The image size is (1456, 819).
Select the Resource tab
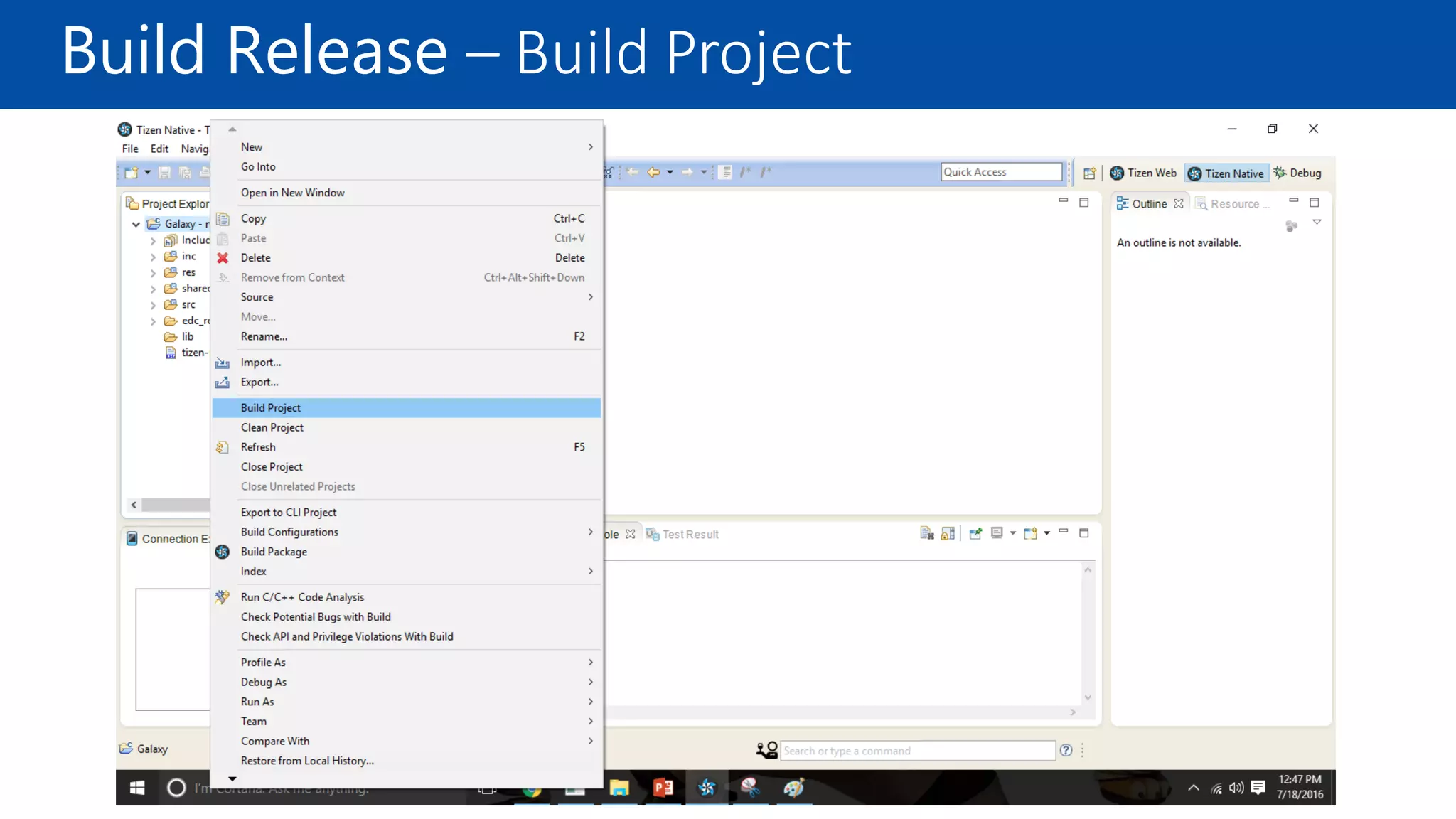click(x=1233, y=204)
